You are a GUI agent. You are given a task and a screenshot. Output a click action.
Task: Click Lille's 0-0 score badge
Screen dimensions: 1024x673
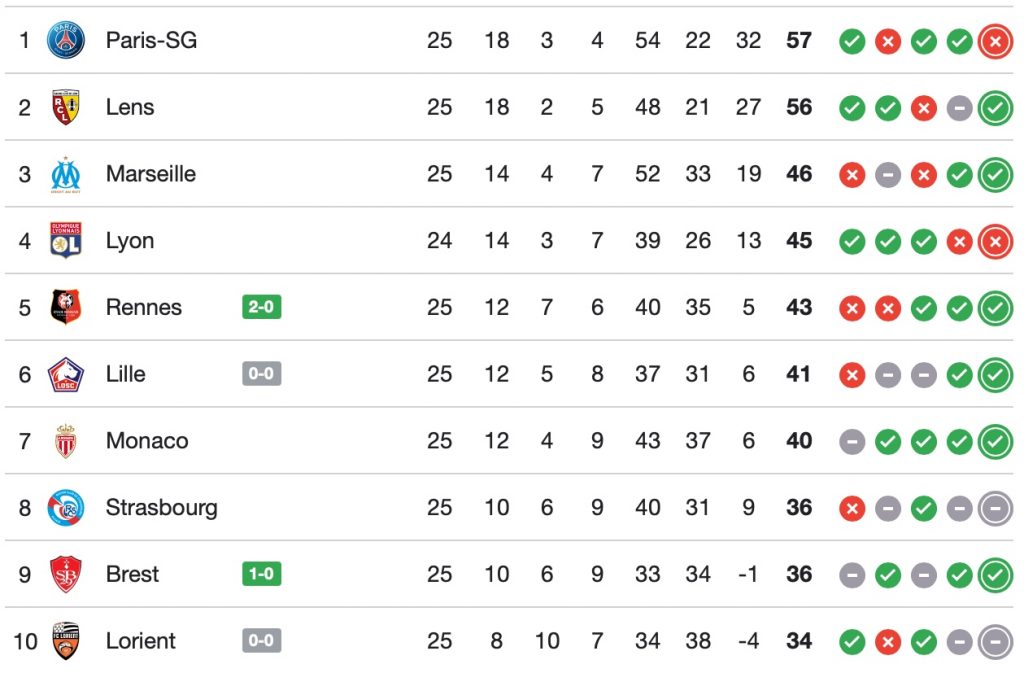tap(261, 374)
